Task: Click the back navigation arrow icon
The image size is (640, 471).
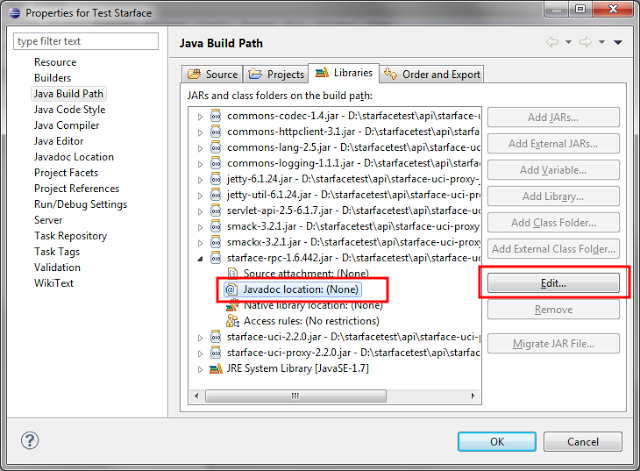Action: (x=553, y=42)
